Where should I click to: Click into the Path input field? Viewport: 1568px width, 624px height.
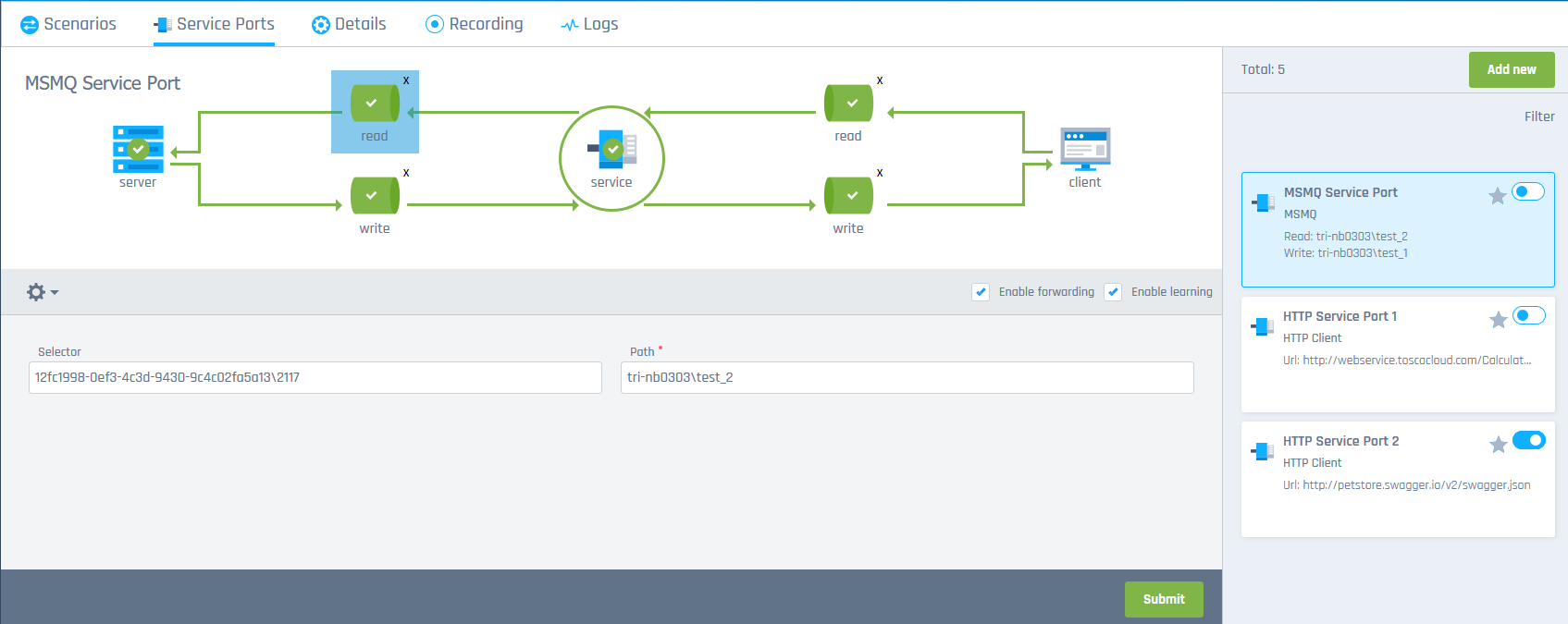pos(907,377)
